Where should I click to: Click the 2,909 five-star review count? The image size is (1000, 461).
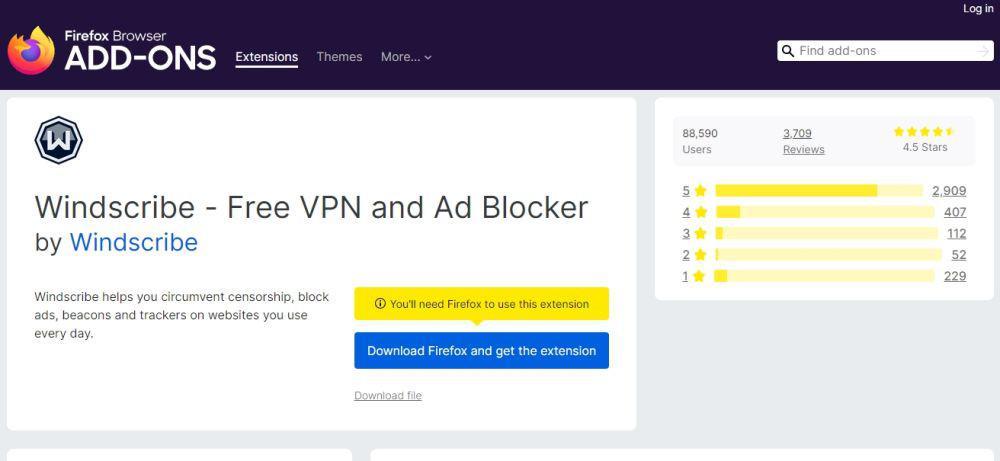(x=949, y=190)
